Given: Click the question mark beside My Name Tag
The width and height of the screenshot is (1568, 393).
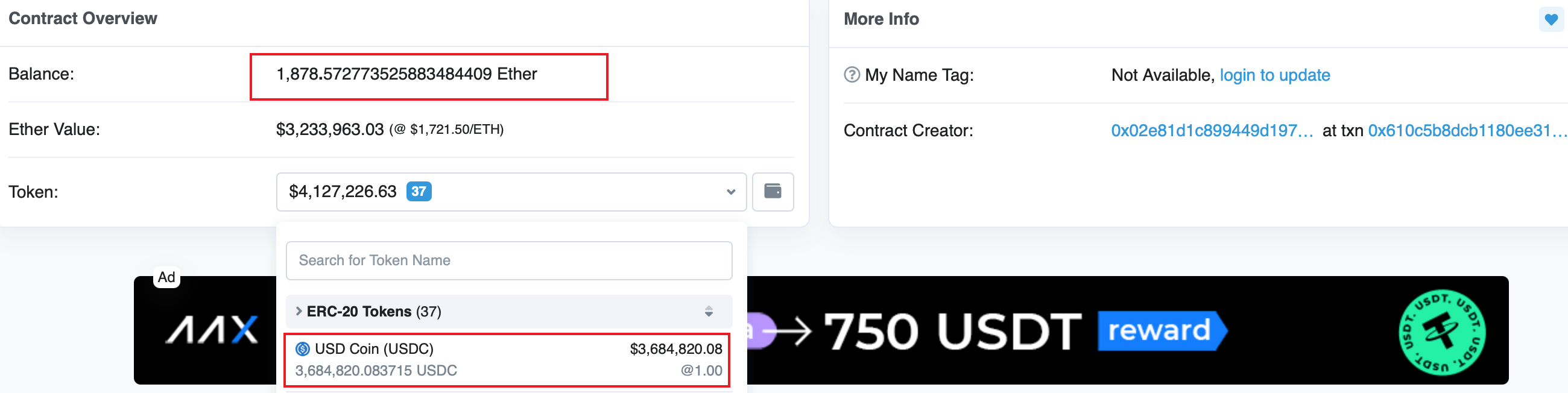Looking at the screenshot, I should point(852,75).
